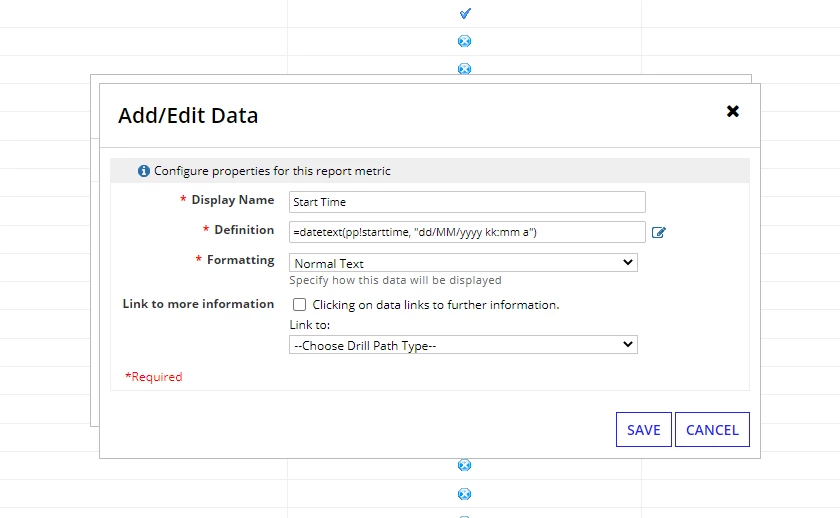Expand the Choose Drill Path Type dropdown

pyautogui.click(x=463, y=345)
